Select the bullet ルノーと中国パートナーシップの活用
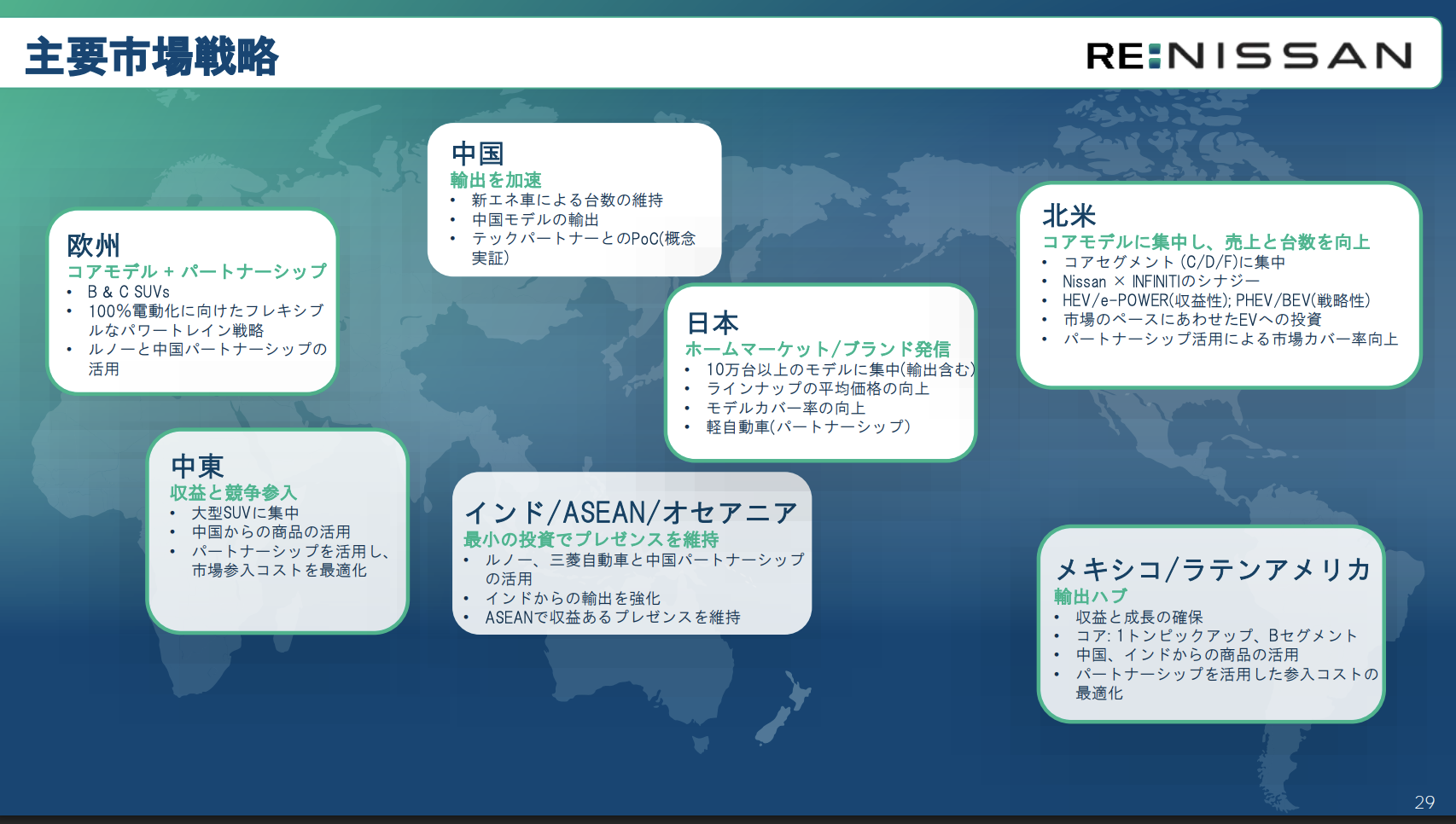The width and height of the screenshot is (1456, 824). [207, 359]
